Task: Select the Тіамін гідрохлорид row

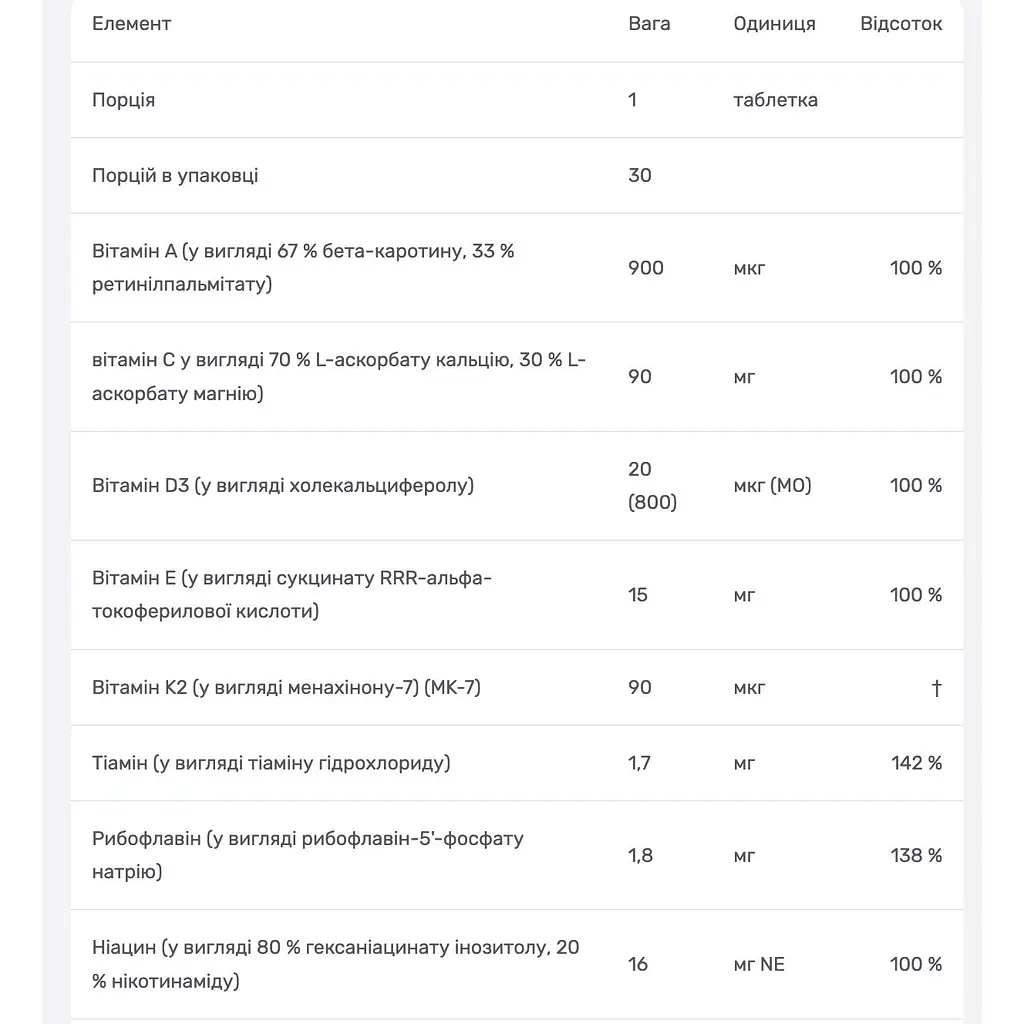Action: click(517, 763)
